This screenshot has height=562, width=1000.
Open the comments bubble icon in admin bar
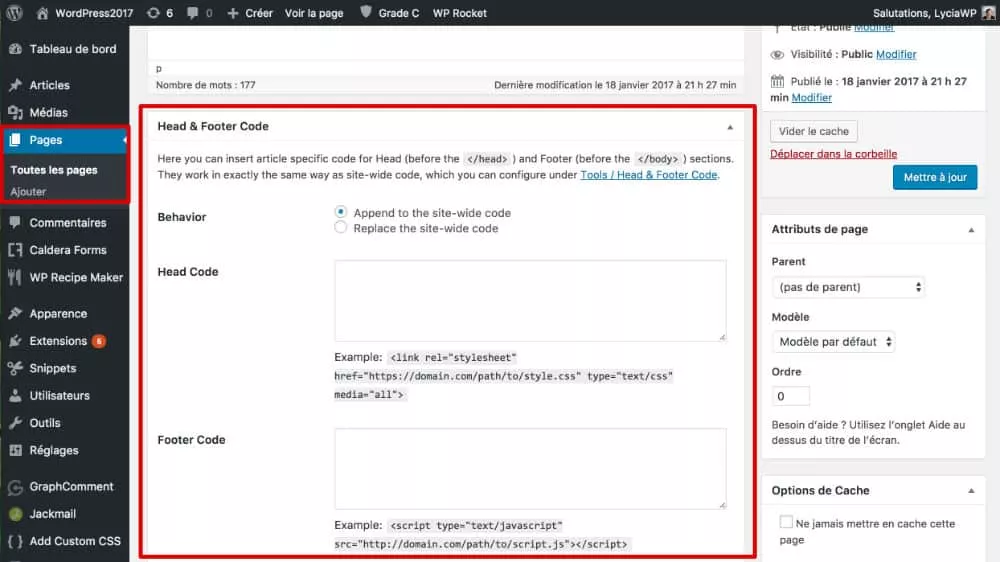point(192,13)
